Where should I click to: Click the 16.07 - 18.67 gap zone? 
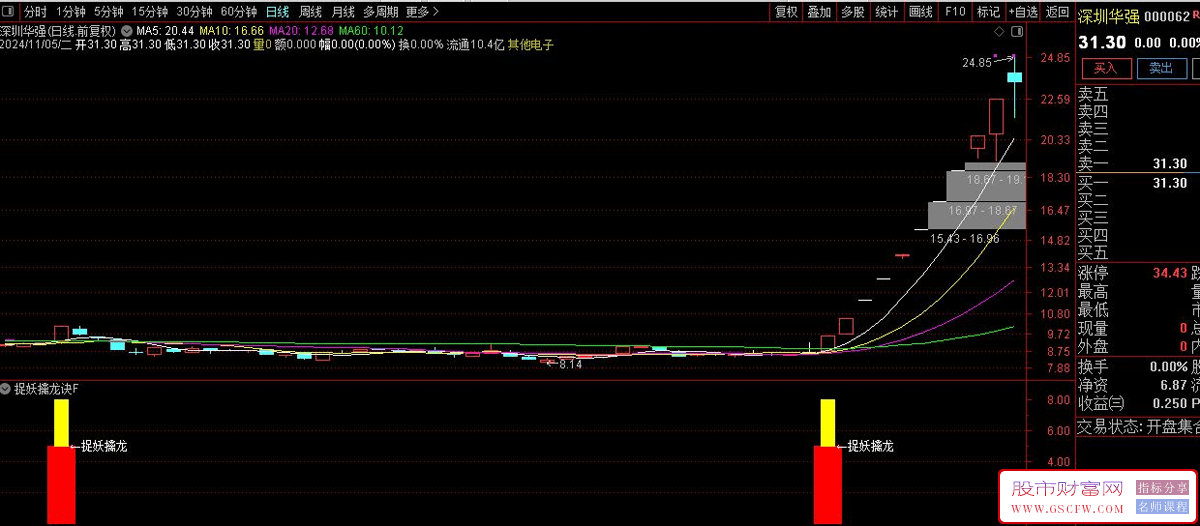pos(977,216)
